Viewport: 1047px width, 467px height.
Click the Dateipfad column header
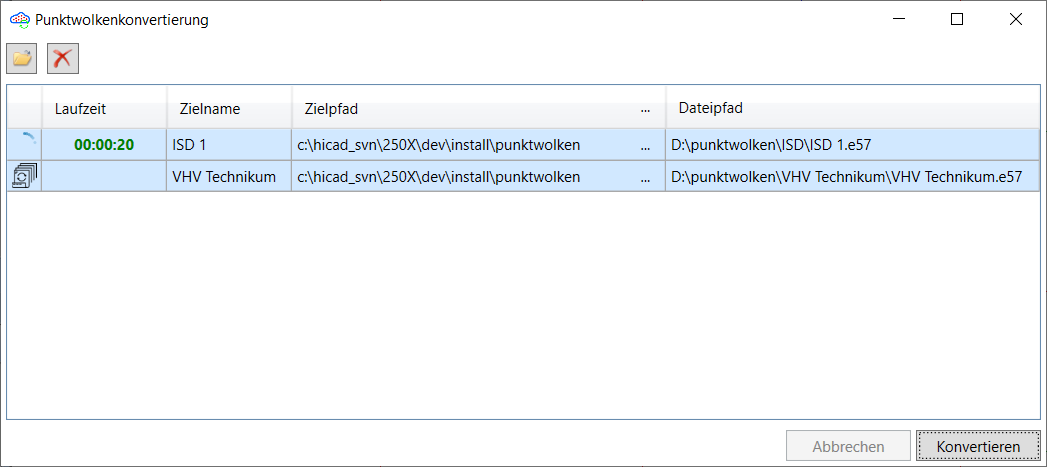[x=710, y=108]
